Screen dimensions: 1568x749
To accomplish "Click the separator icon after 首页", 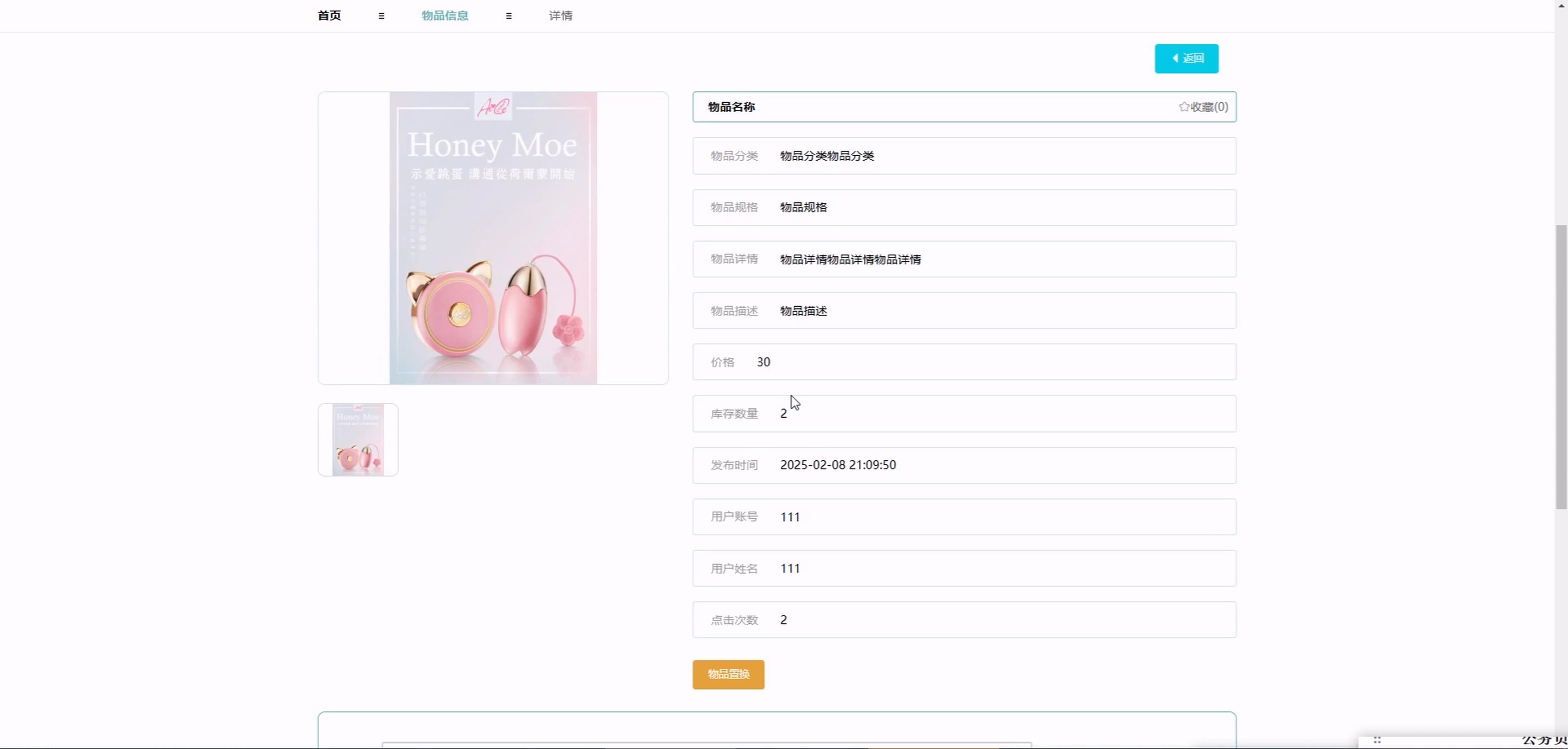I will point(382,16).
